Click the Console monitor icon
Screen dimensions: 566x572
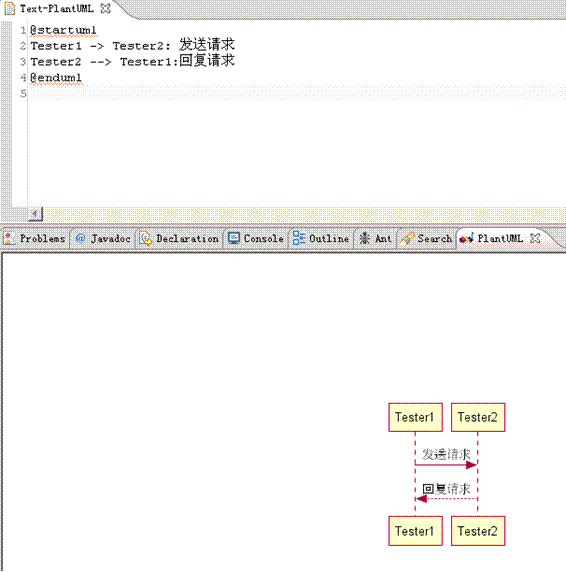pyautogui.click(x=234, y=239)
